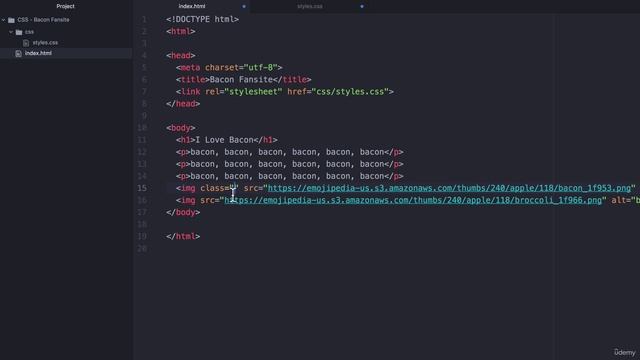The width and height of the screenshot is (640, 360).
Task: Collapse the CSS - Bacon Fansite project folder
Action: coord(4,20)
